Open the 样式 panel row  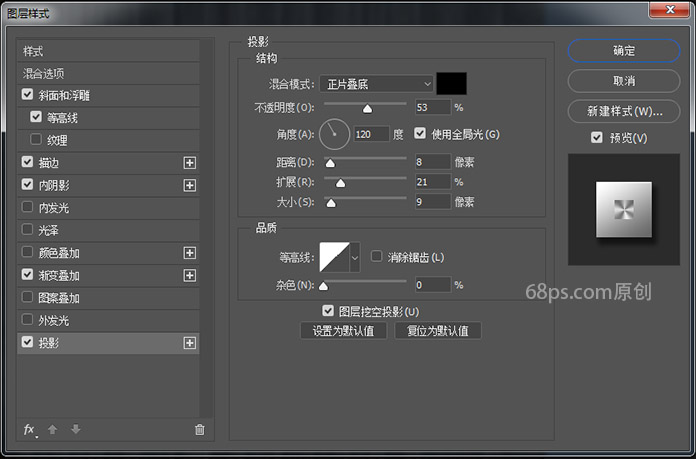108,51
